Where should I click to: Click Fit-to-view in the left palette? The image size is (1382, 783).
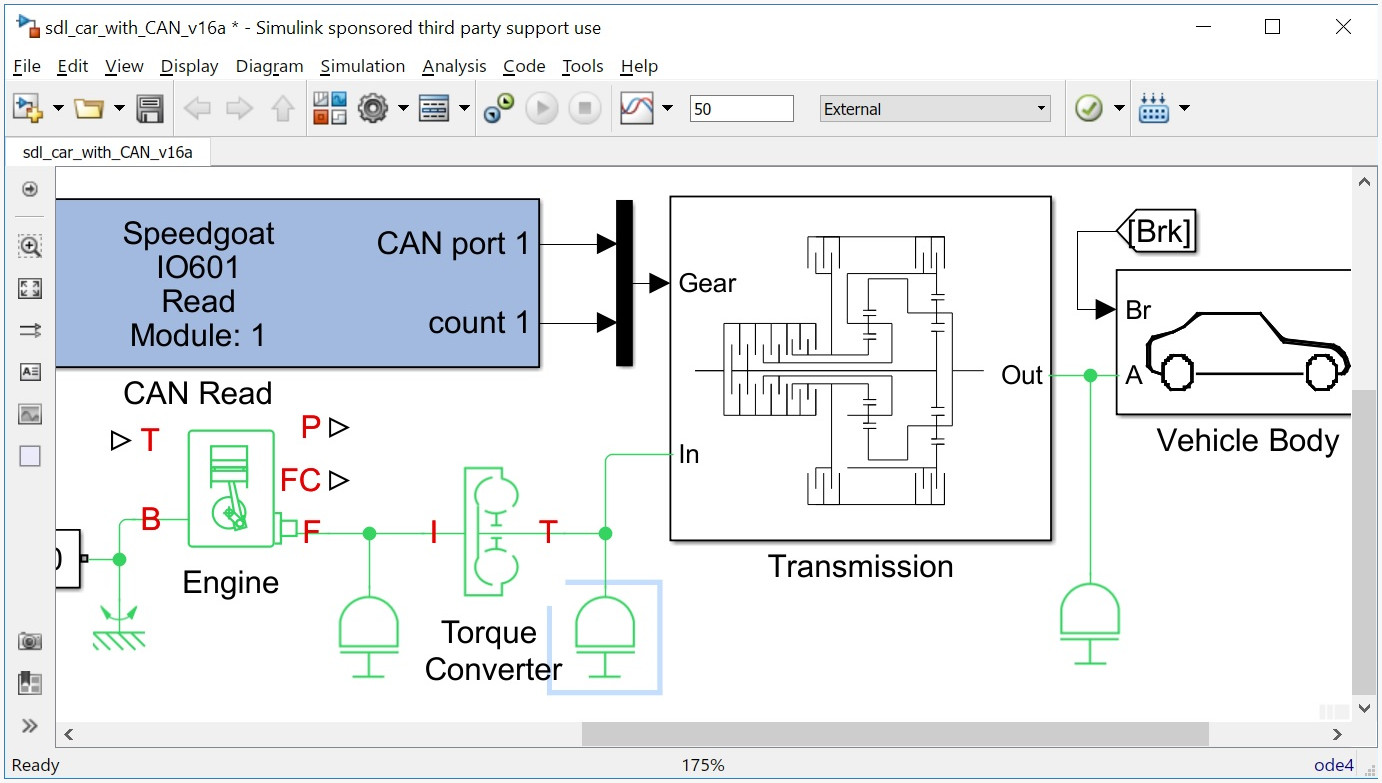(x=30, y=288)
